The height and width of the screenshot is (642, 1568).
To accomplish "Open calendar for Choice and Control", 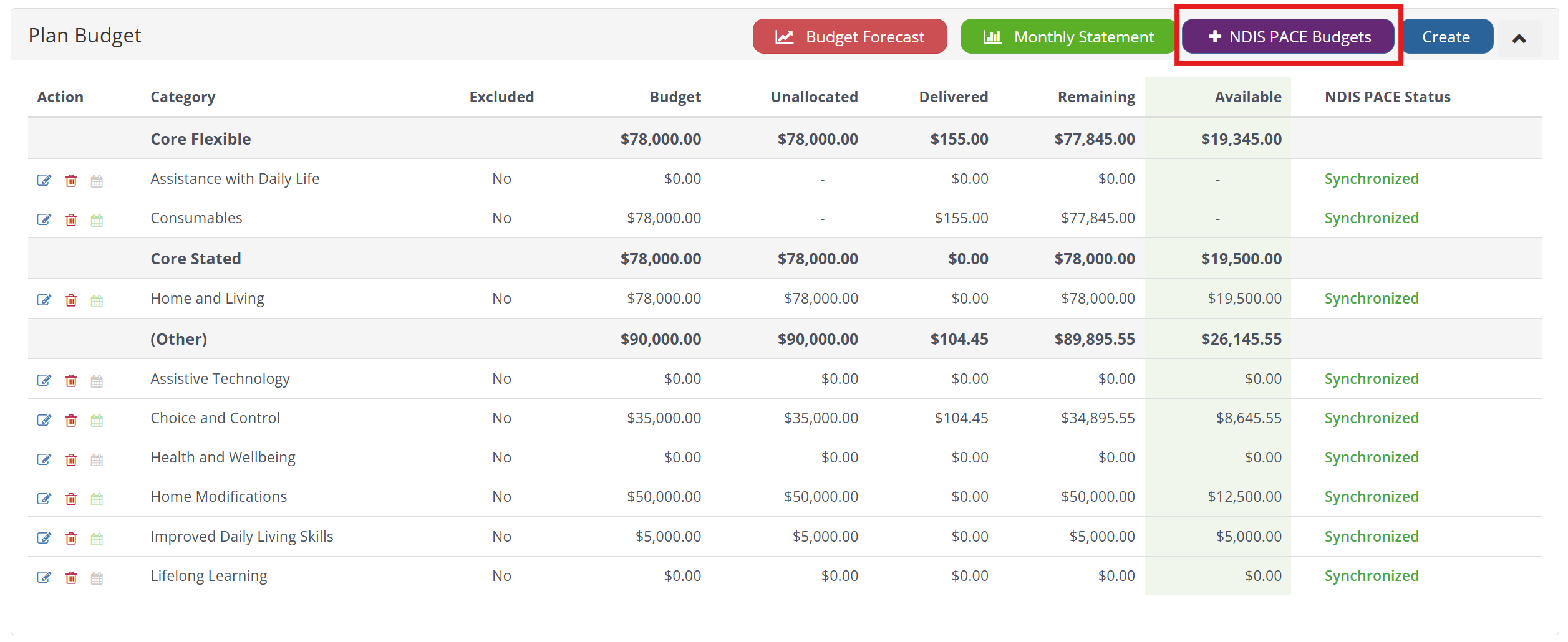I will pyautogui.click(x=97, y=421).
